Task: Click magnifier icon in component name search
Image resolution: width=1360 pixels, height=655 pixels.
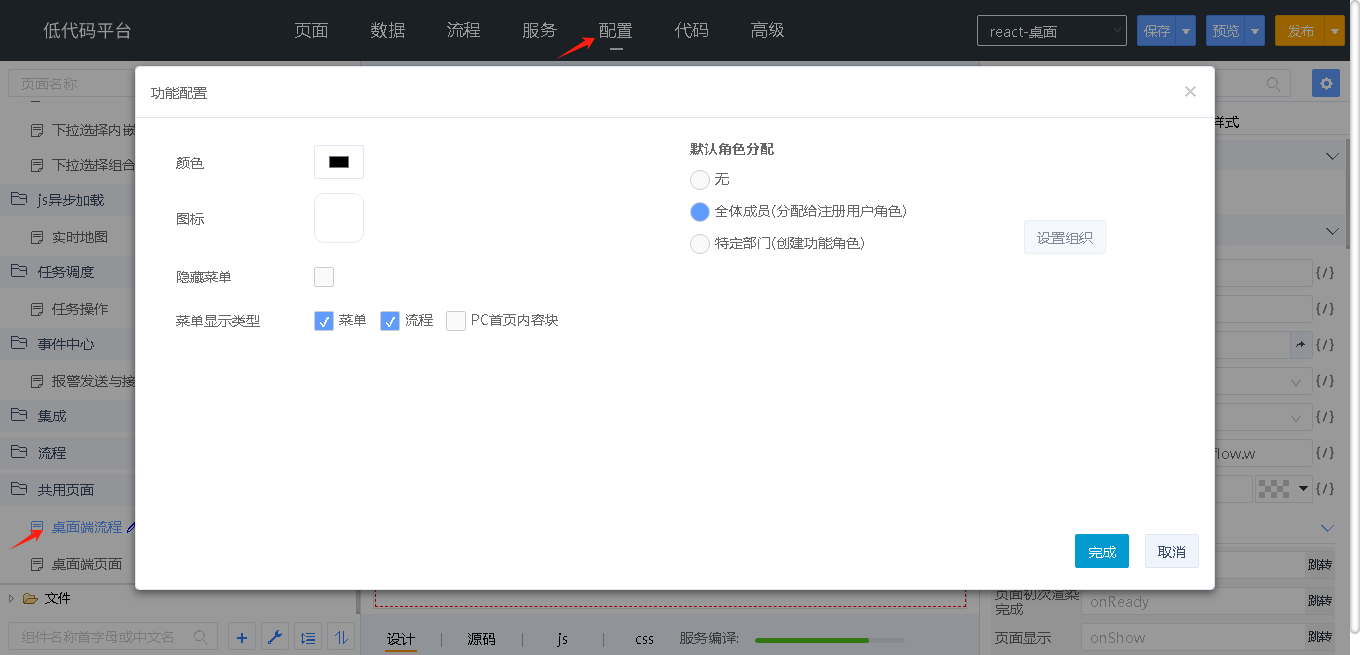Action: [x=200, y=637]
